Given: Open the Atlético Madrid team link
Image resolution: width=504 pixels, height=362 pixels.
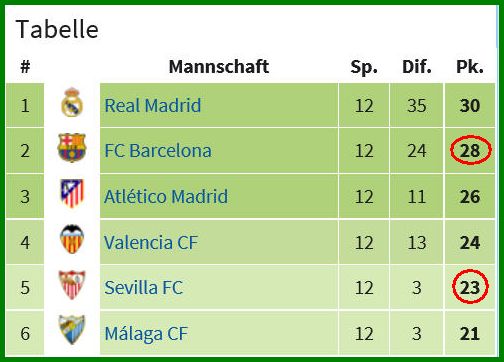Looking at the screenshot, I should (x=166, y=196).
